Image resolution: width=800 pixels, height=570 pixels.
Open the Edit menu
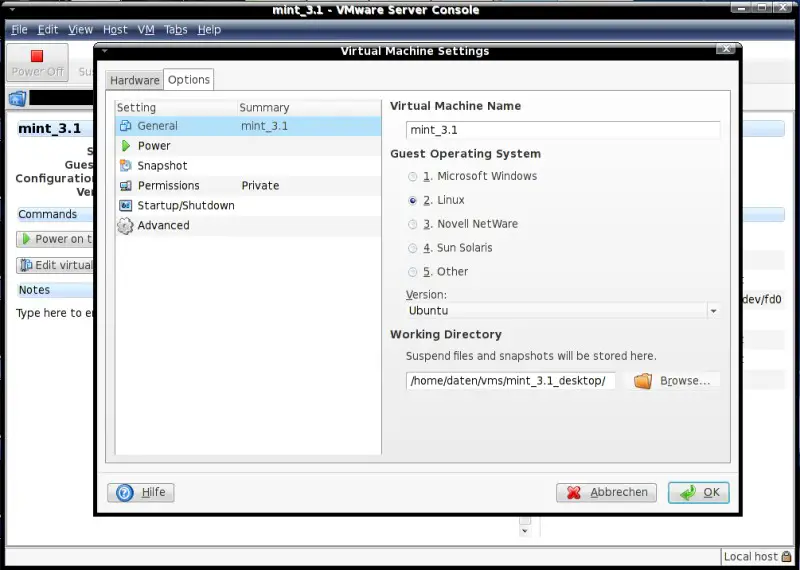[x=47, y=30]
